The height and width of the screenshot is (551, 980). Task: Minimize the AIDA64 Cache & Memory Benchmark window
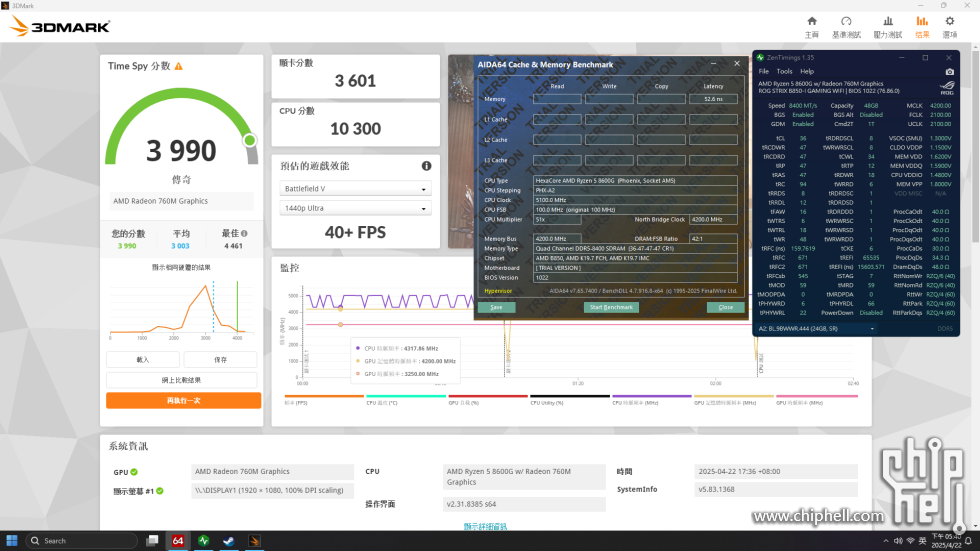click(x=713, y=64)
